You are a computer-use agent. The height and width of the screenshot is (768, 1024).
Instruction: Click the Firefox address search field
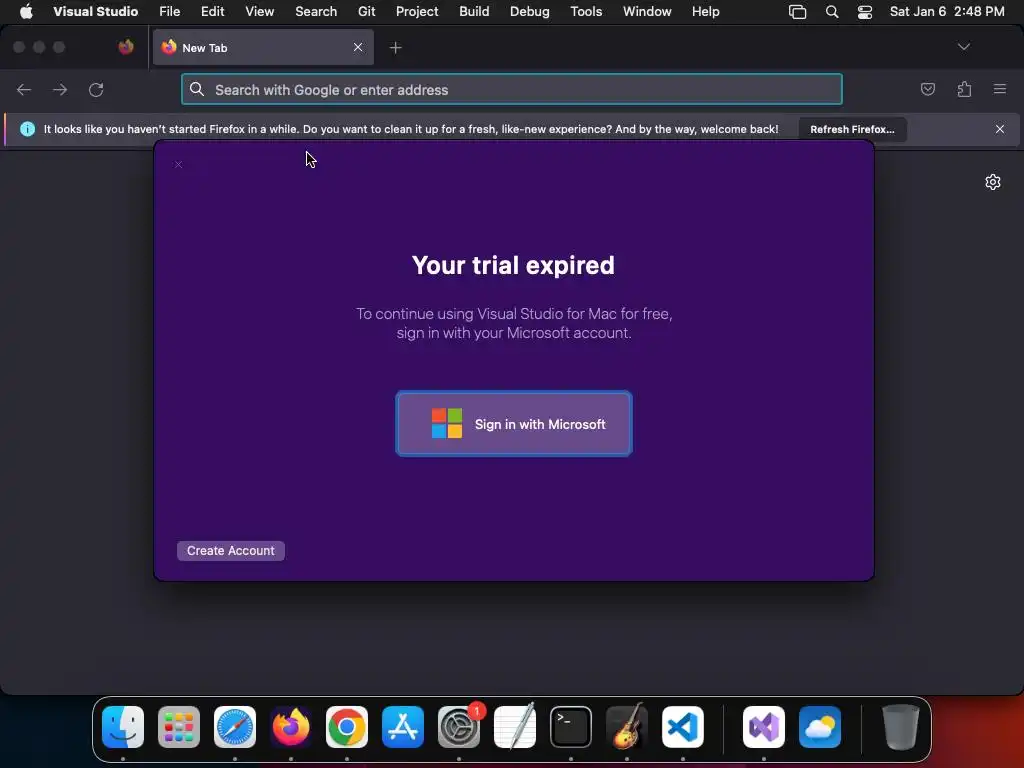512,89
